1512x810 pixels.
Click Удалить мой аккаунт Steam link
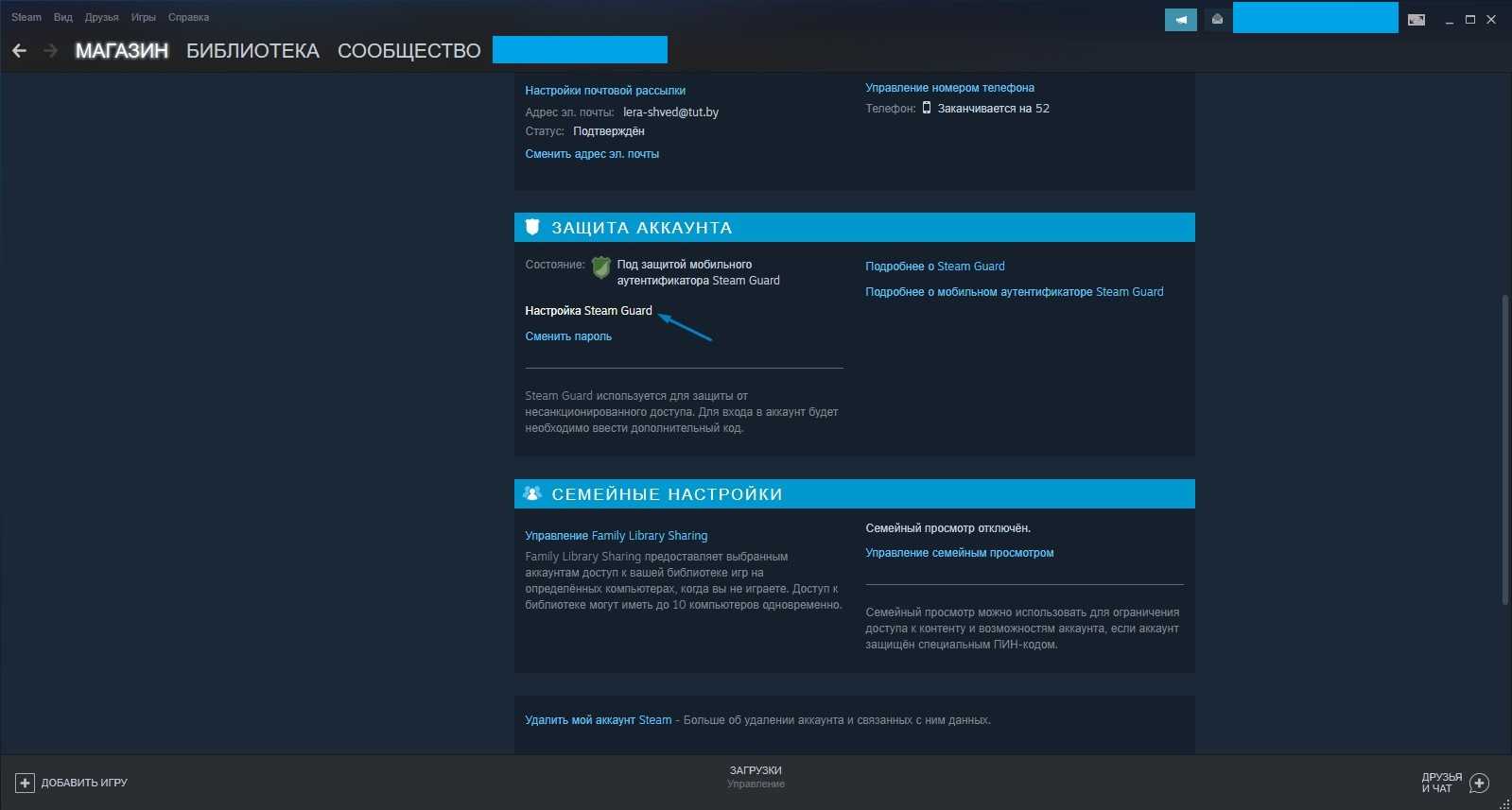click(x=598, y=720)
